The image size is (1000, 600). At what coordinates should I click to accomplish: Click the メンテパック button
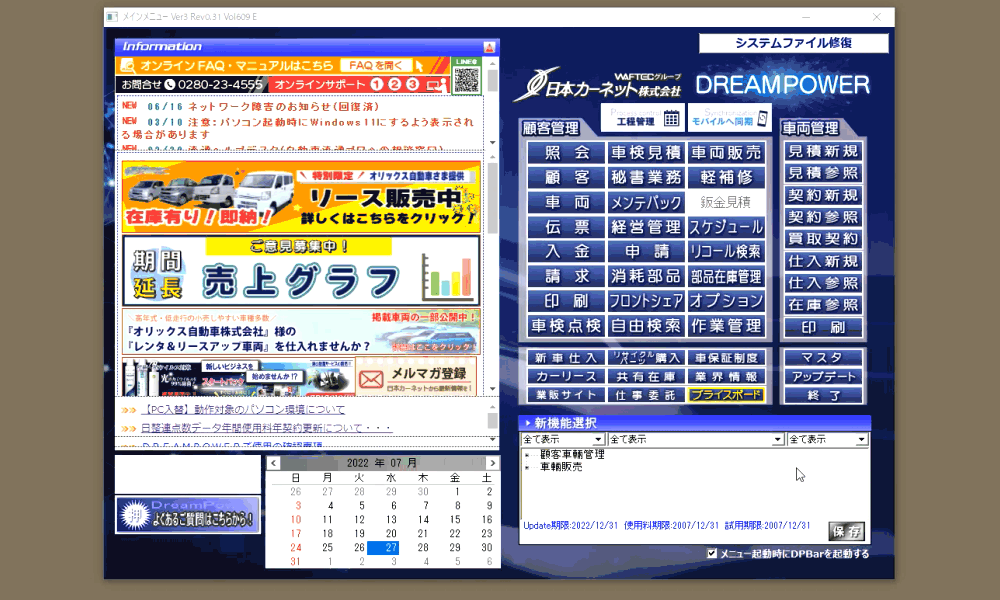(x=646, y=202)
